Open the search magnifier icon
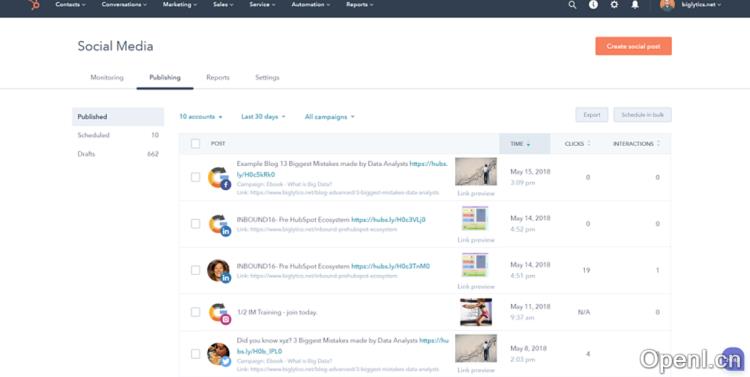The image size is (750, 377). tap(572, 5)
